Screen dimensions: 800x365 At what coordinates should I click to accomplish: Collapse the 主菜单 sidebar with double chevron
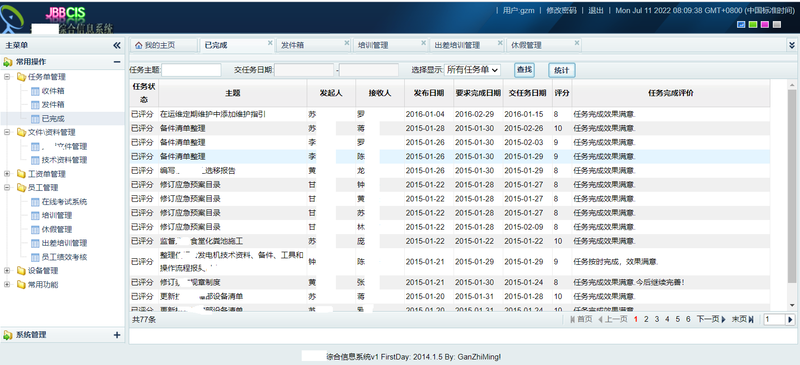pos(117,45)
